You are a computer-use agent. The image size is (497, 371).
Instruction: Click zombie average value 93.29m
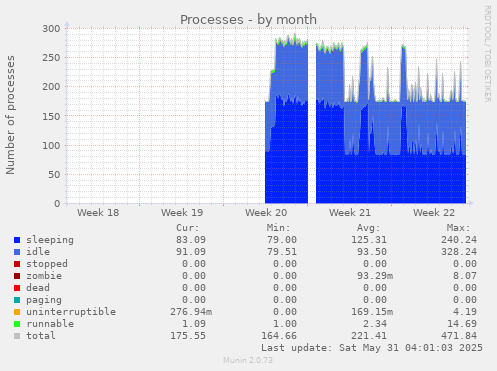pyautogui.click(x=375, y=276)
